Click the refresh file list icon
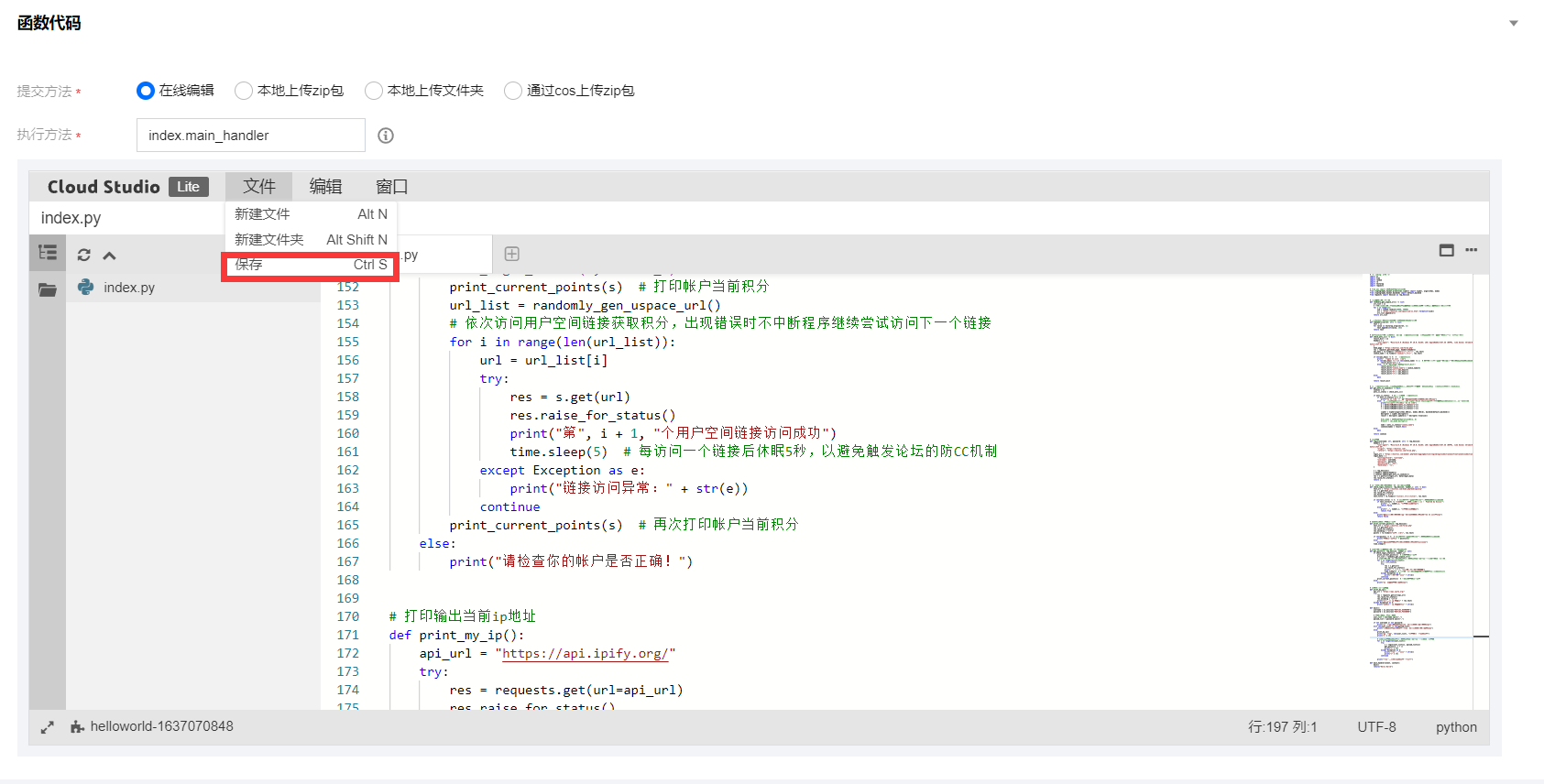The image size is (1544, 784). [84, 256]
